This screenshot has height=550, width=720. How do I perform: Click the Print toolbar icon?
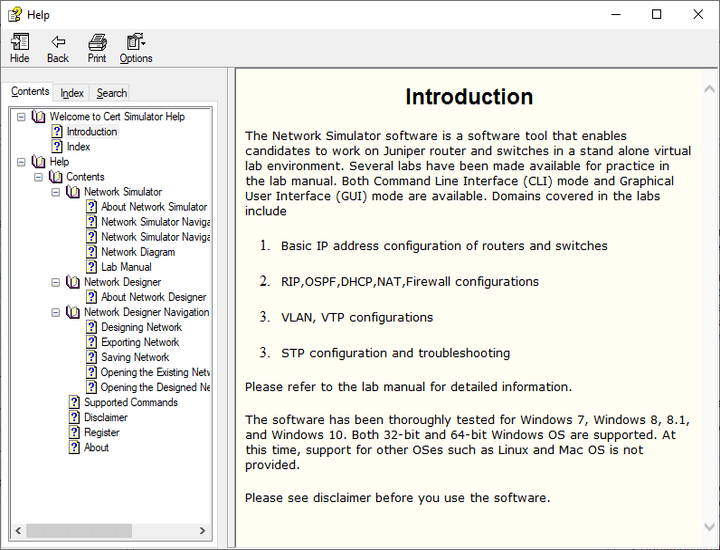click(97, 42)
